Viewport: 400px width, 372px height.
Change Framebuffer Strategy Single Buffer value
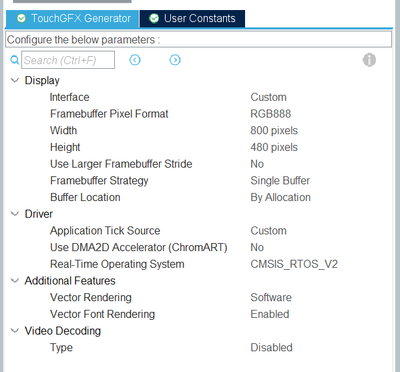(x=280, y=180)
